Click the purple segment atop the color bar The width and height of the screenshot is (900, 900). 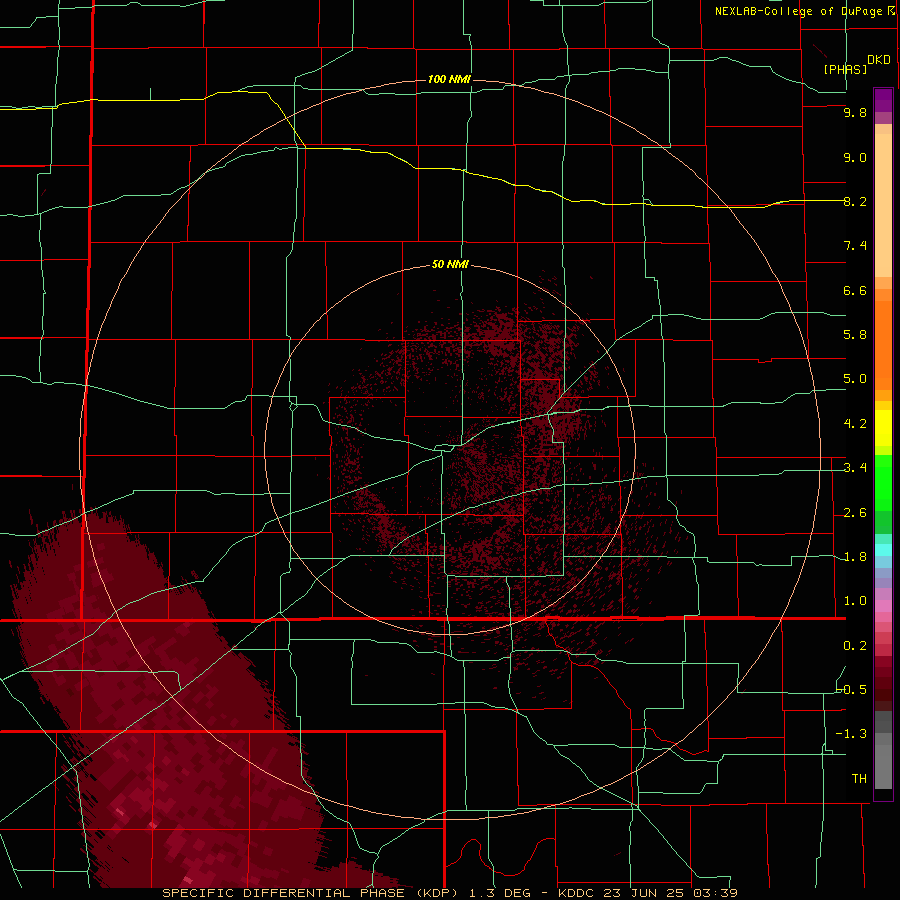click(x=883, y=100)
